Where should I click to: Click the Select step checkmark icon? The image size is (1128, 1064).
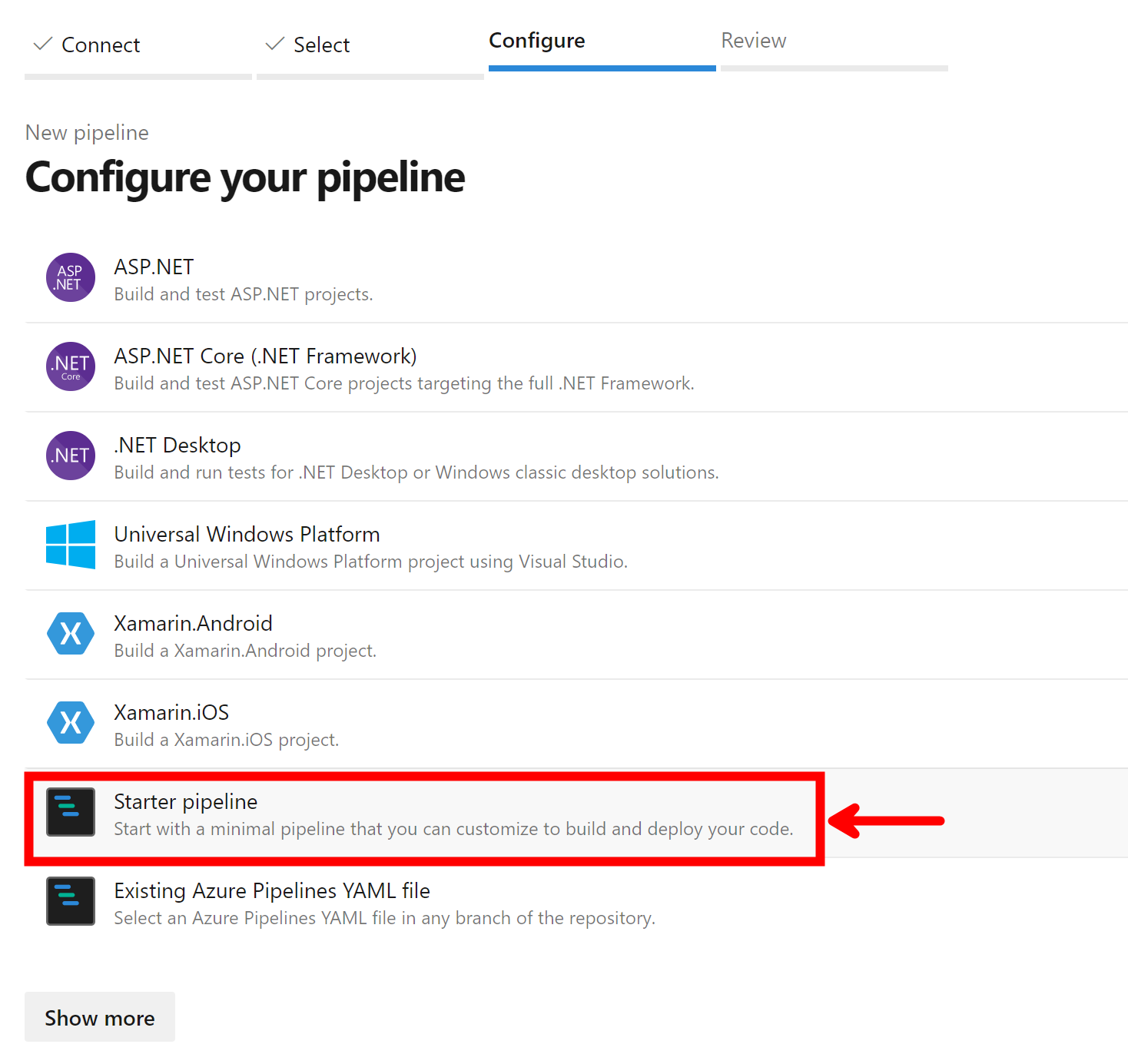[275, 44]
